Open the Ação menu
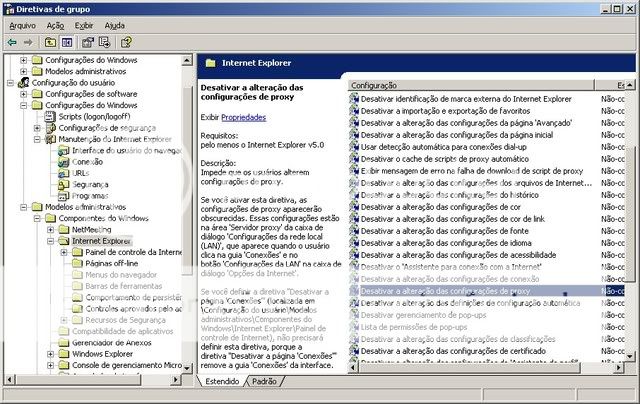 55,26
